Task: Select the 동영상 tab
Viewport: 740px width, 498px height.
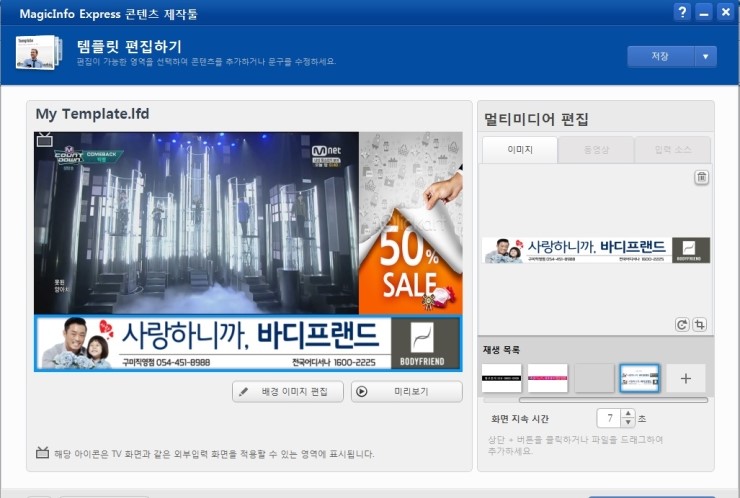Action: (x=596, y=150)
